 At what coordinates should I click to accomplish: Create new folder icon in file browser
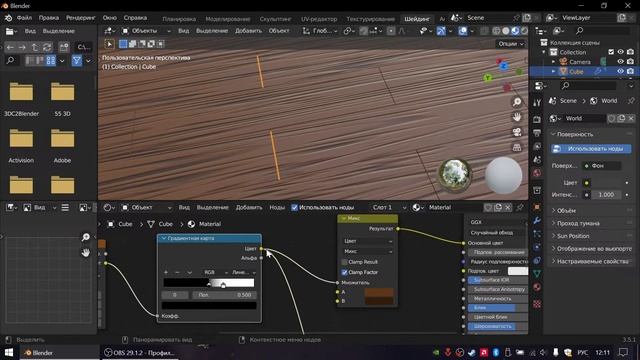(x=64, y=47)
